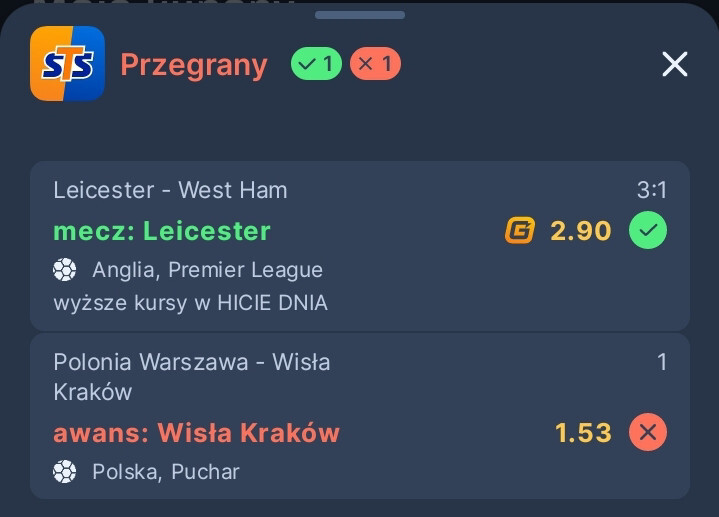Tap the 3:1 final score
Viewport: 719px width, 517px height.
pyautogui.click(x=651, y=190)
